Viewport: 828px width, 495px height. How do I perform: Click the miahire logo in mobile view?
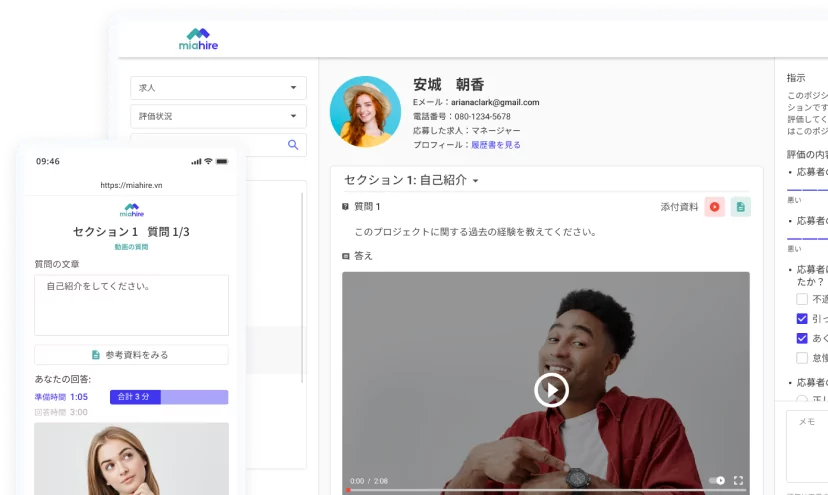[132, 210]
